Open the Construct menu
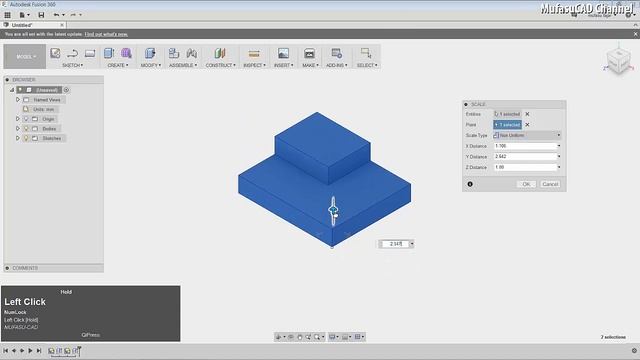640x360 pixels. (220, 65)
